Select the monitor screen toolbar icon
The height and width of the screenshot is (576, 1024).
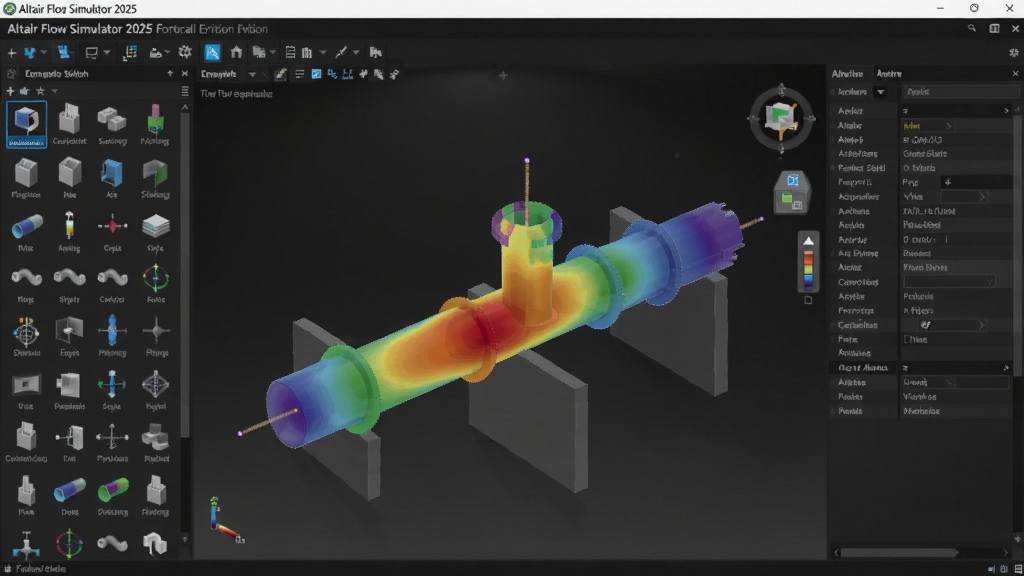click(91, 52)
